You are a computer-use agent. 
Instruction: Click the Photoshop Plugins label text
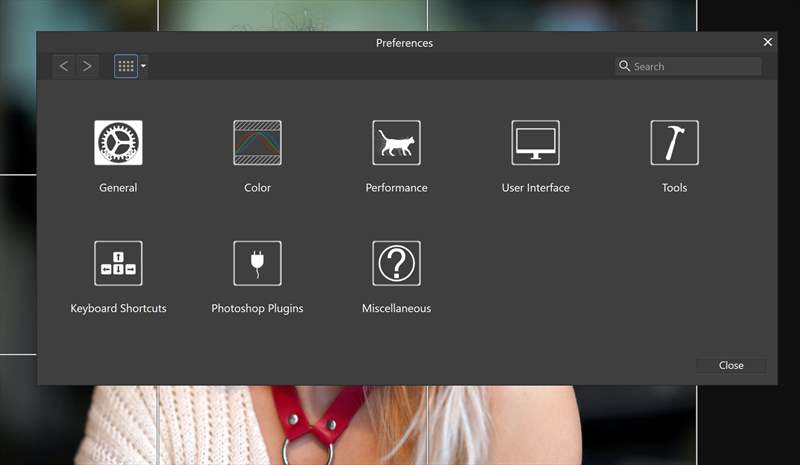[x=257, y=308]
